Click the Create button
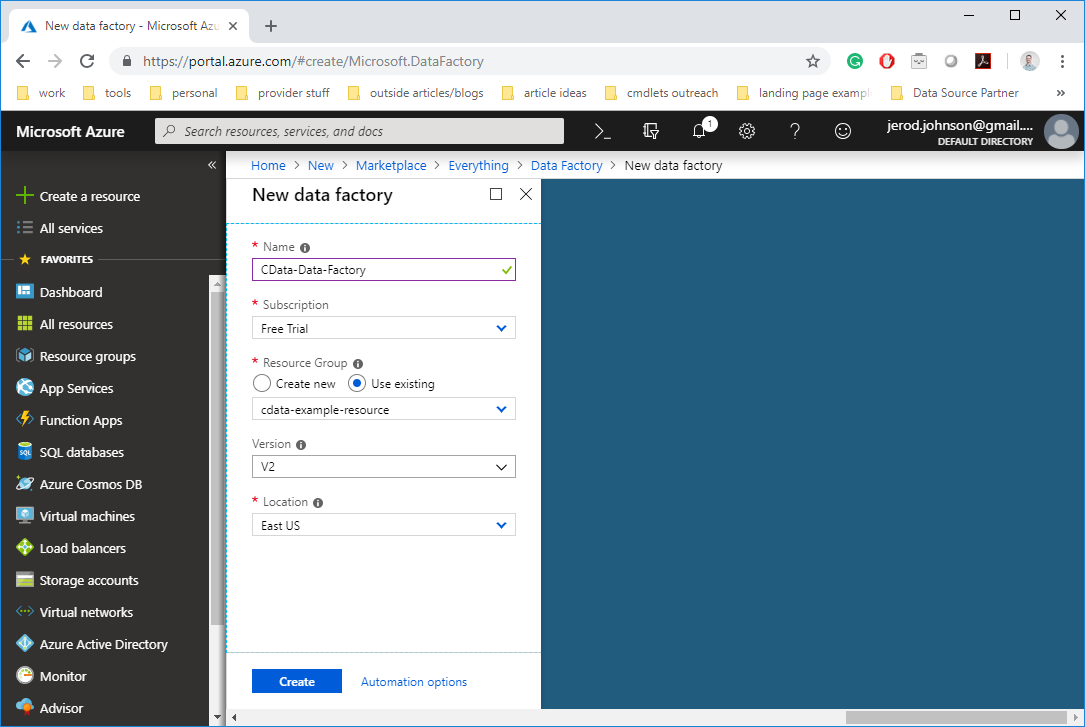This screenshot has width=1085, height=727. tap(297, 681)
